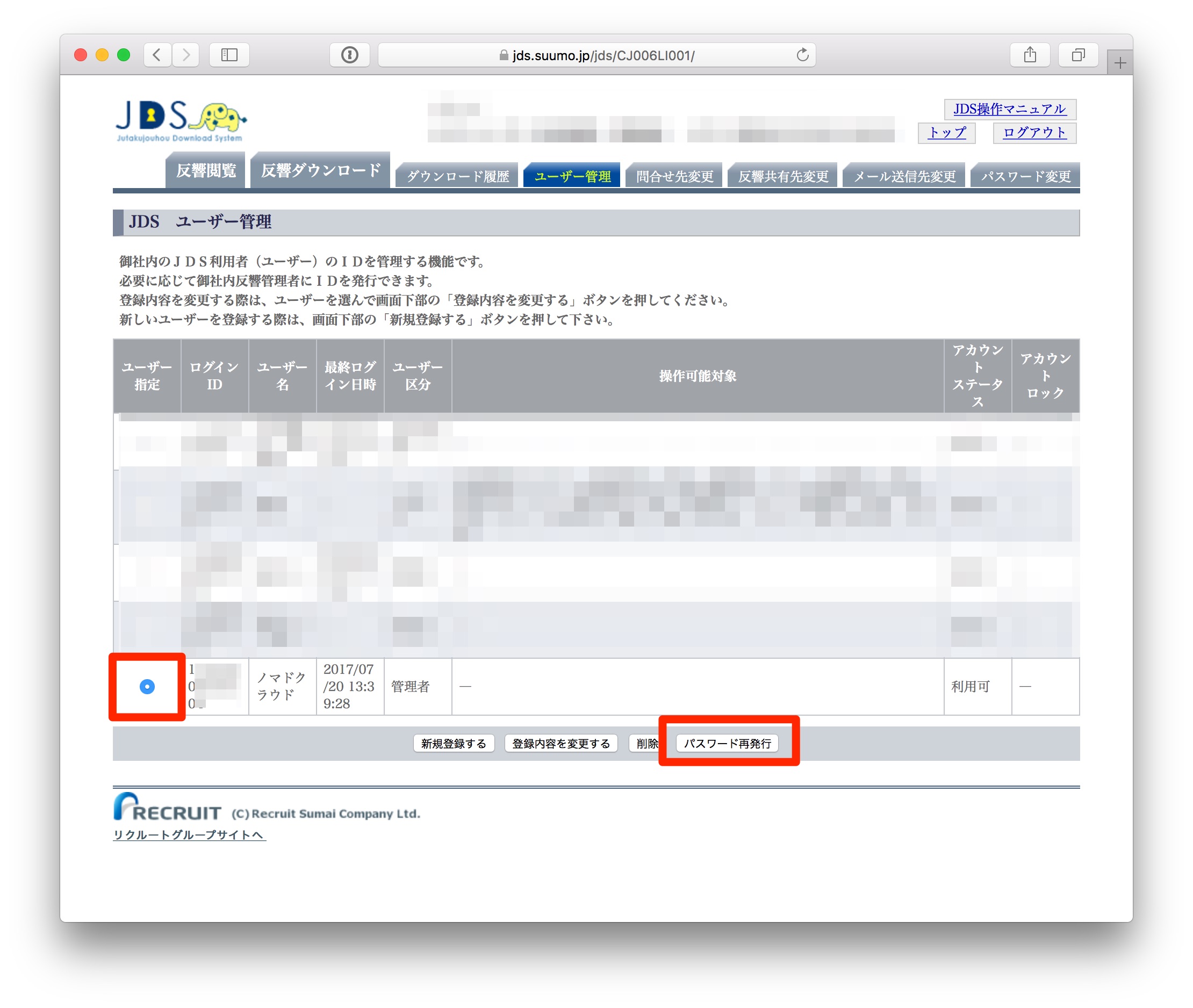The height and width of the screenshot is (1008, 1193).
Task: Add a new tab with the plus button
Action: [1120, 62]
